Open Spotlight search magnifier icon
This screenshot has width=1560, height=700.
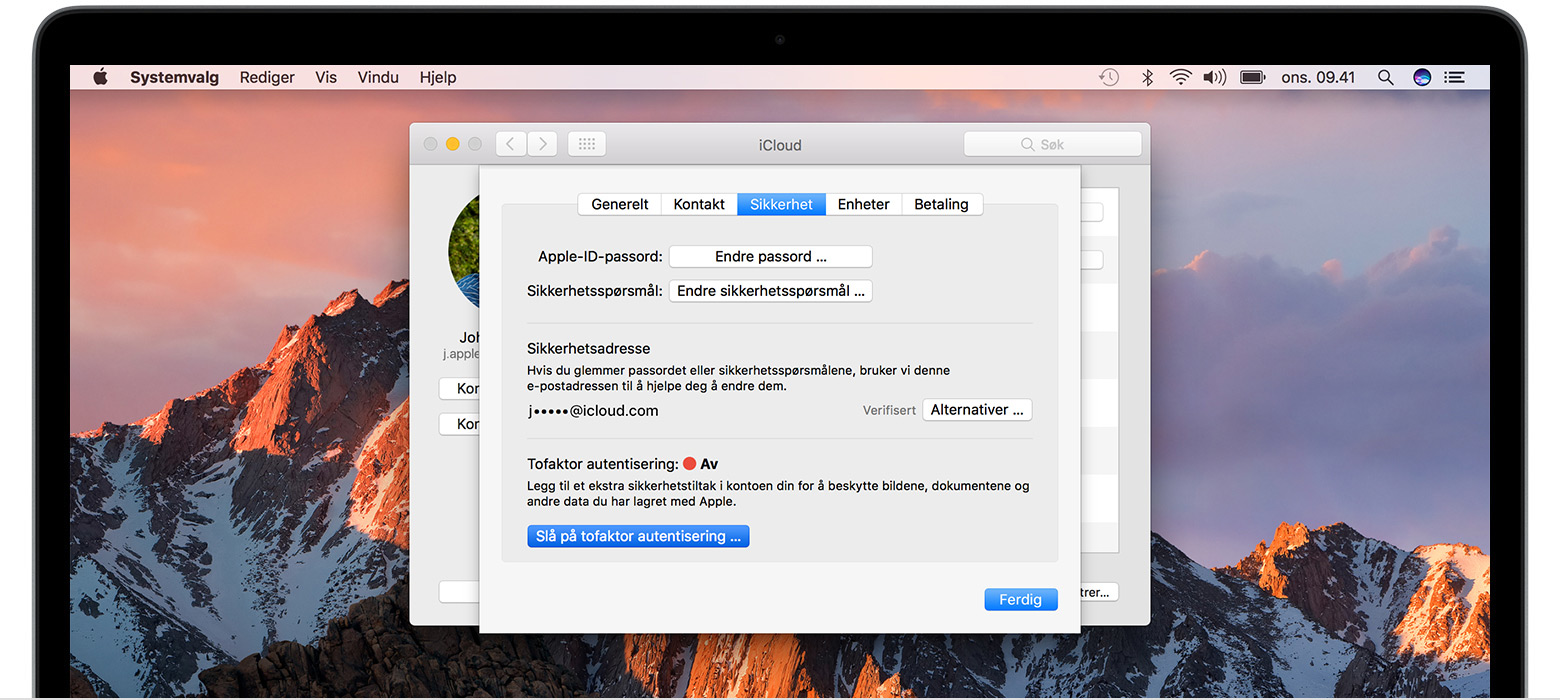(x=1385, y=77)
